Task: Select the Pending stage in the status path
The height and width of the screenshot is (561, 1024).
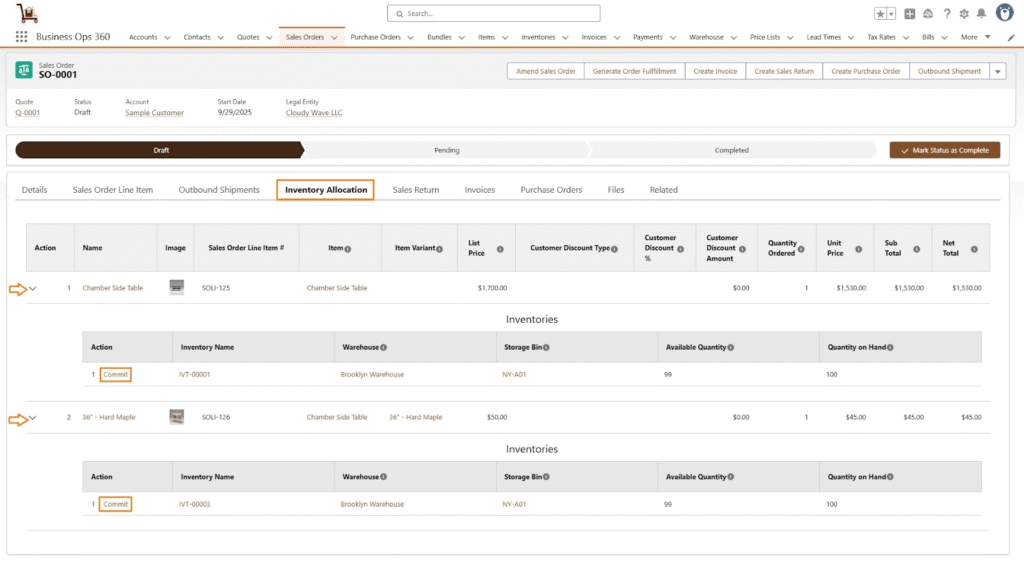Action: (446, 150)
